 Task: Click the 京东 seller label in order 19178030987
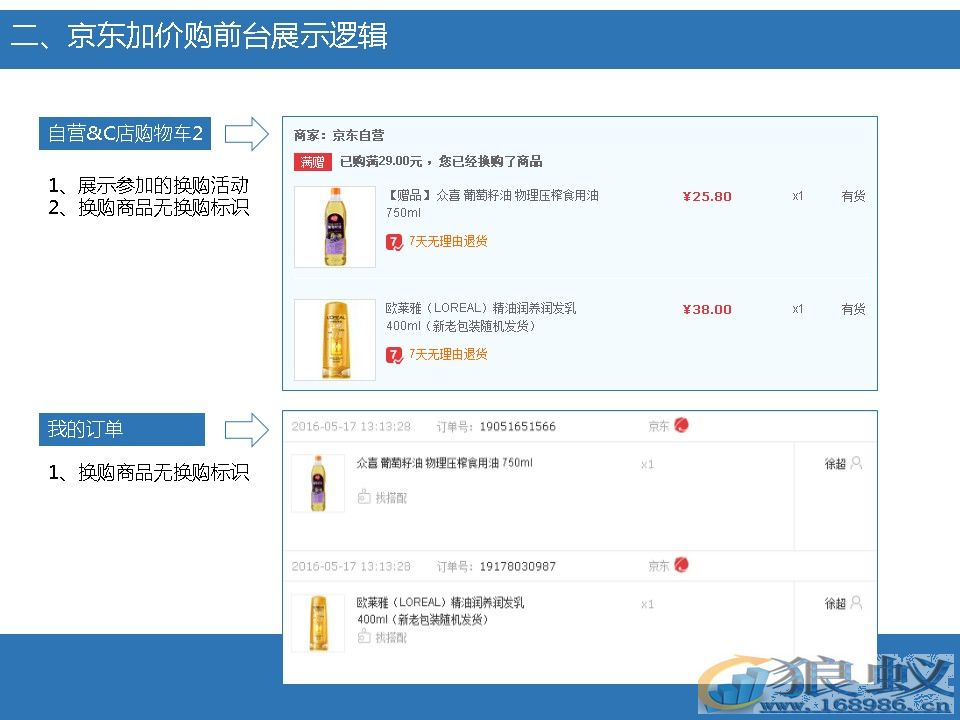(x=659, y=566)
